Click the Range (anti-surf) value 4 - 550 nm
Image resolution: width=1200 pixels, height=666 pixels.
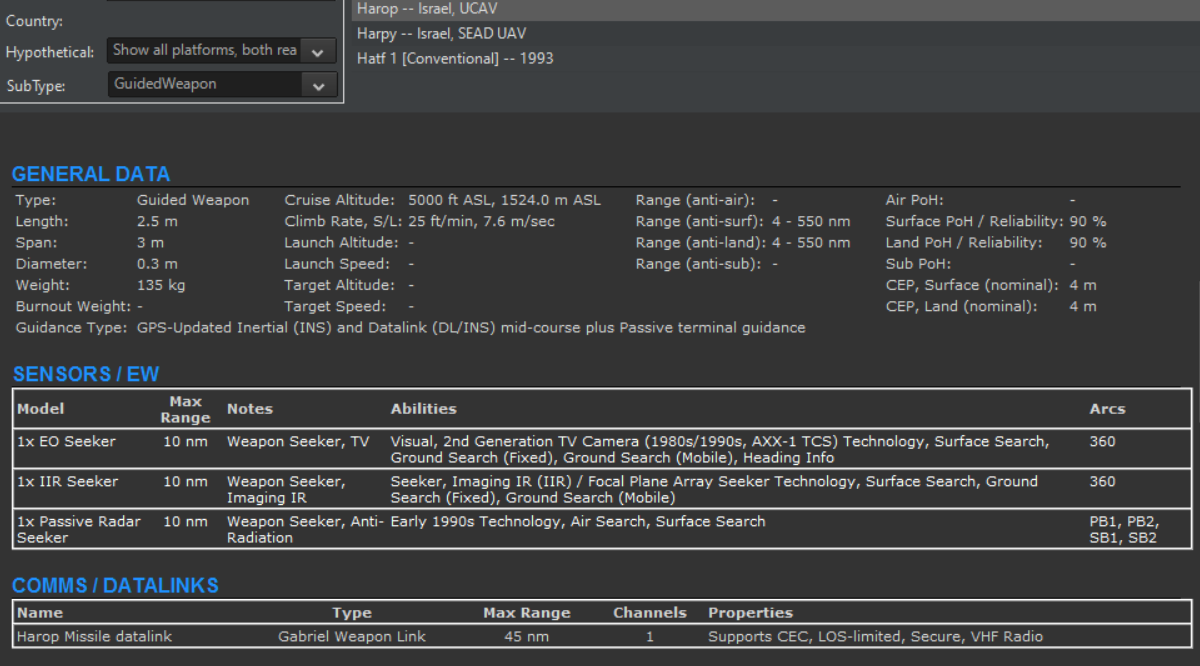pos(811,221)
